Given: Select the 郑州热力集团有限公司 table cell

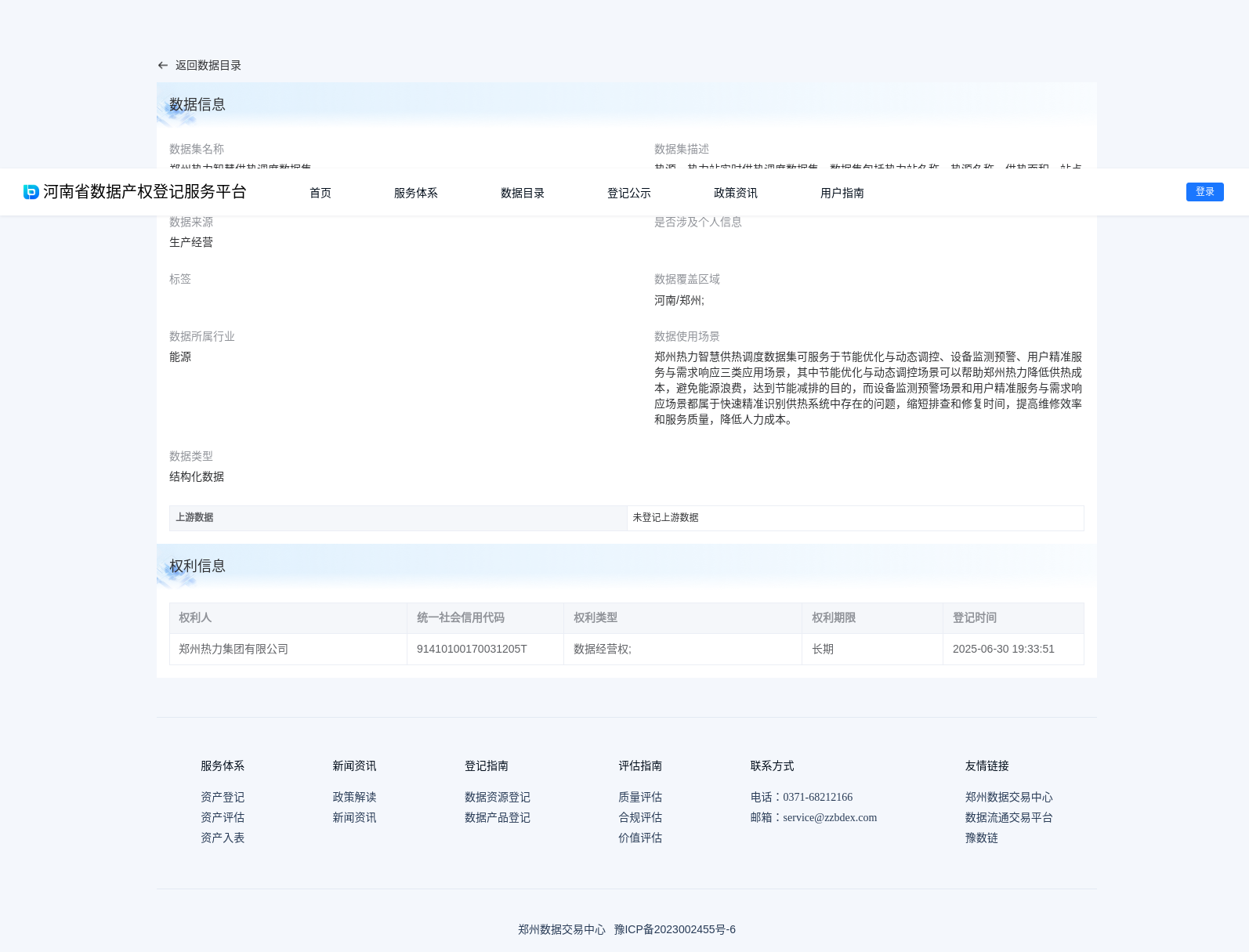Looking at the screenshot, I should 288,649.
